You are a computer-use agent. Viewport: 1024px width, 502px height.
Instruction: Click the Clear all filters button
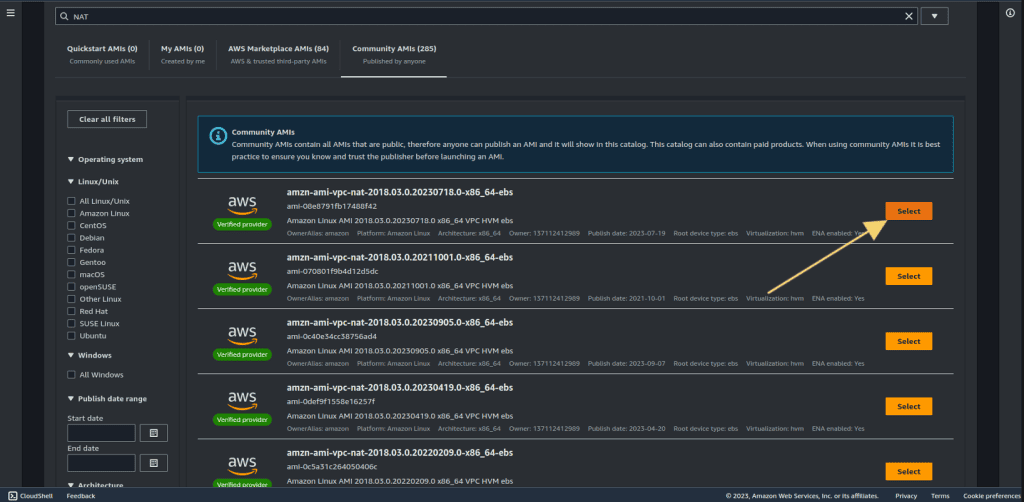point(107,119)
